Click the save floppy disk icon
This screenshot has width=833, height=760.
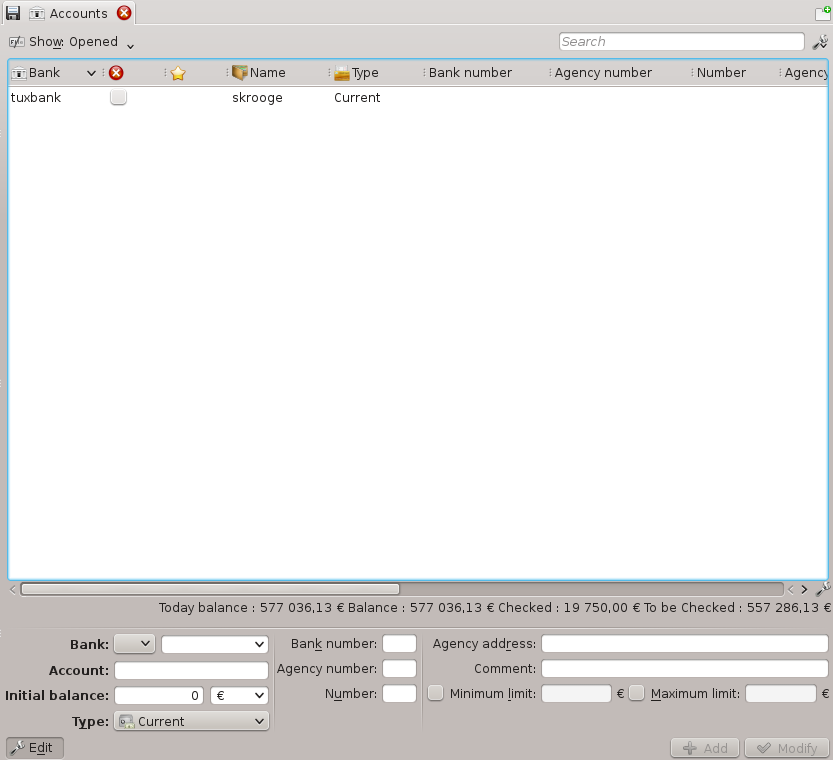pyautogui.click(x=13, y=13)
